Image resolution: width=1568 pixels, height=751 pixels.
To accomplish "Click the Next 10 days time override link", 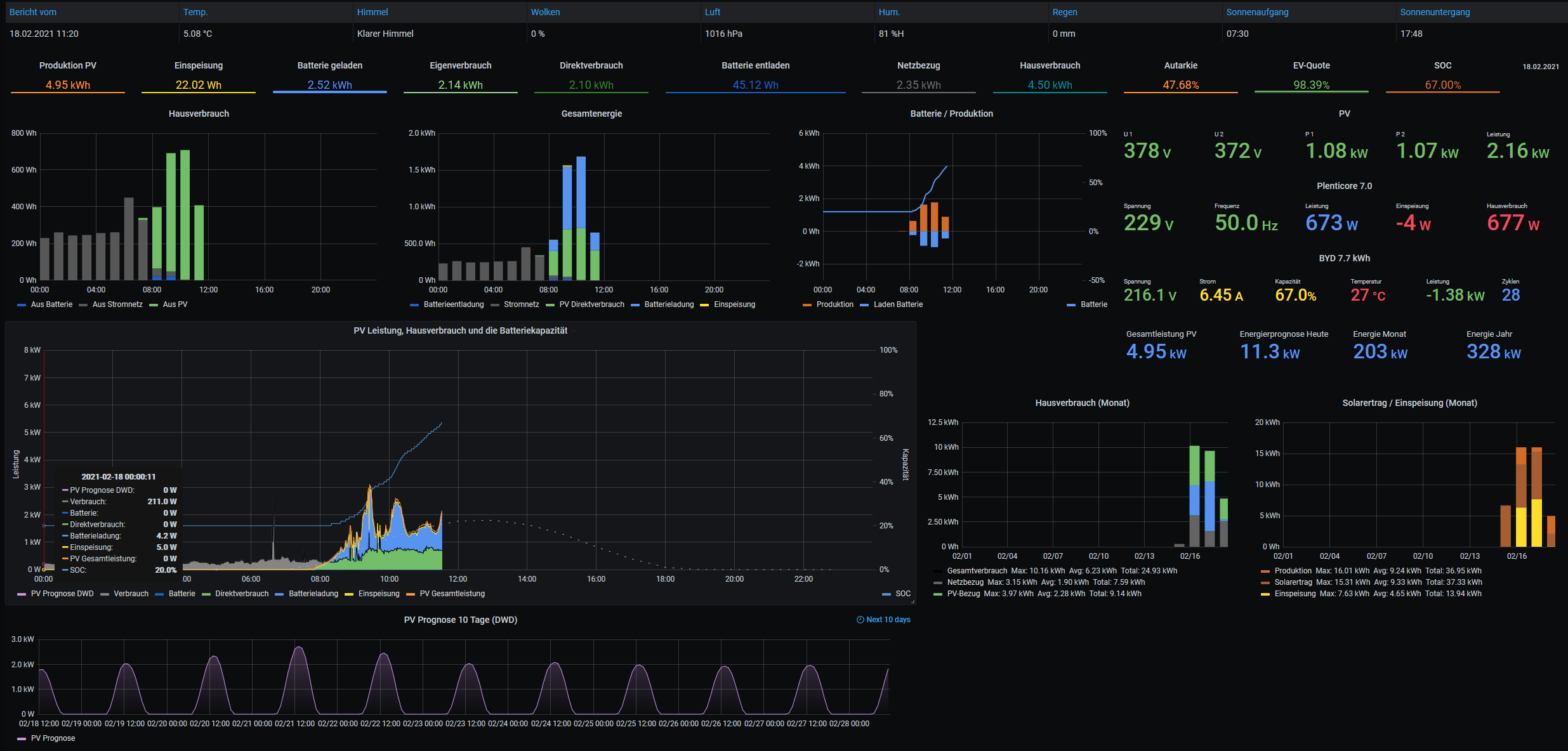I will [x=888, y=620].
